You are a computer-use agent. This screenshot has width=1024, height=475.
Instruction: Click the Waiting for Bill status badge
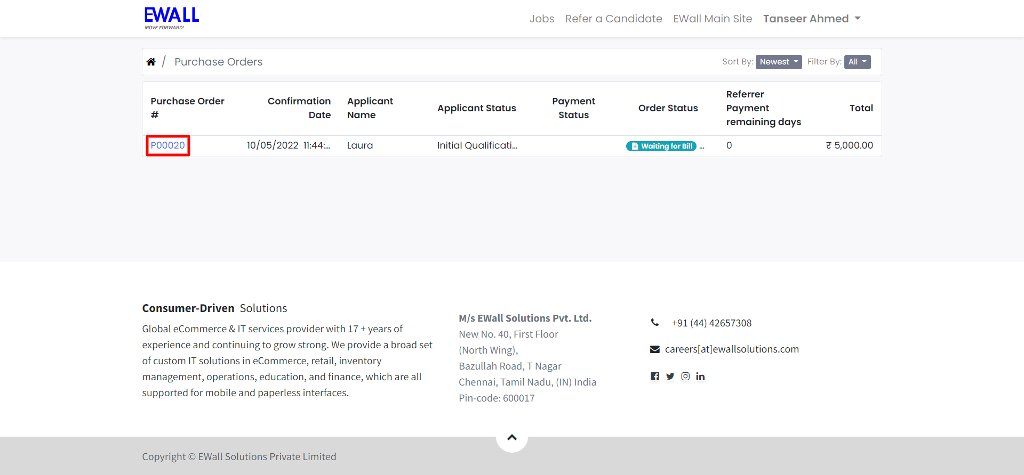coord(661,146)
